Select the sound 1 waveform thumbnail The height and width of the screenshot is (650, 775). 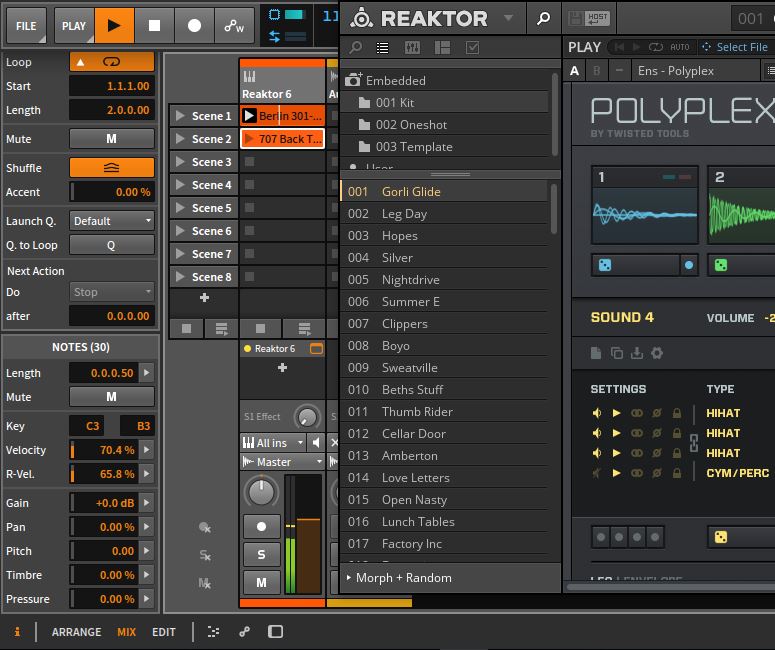click(x=645, y=215)
